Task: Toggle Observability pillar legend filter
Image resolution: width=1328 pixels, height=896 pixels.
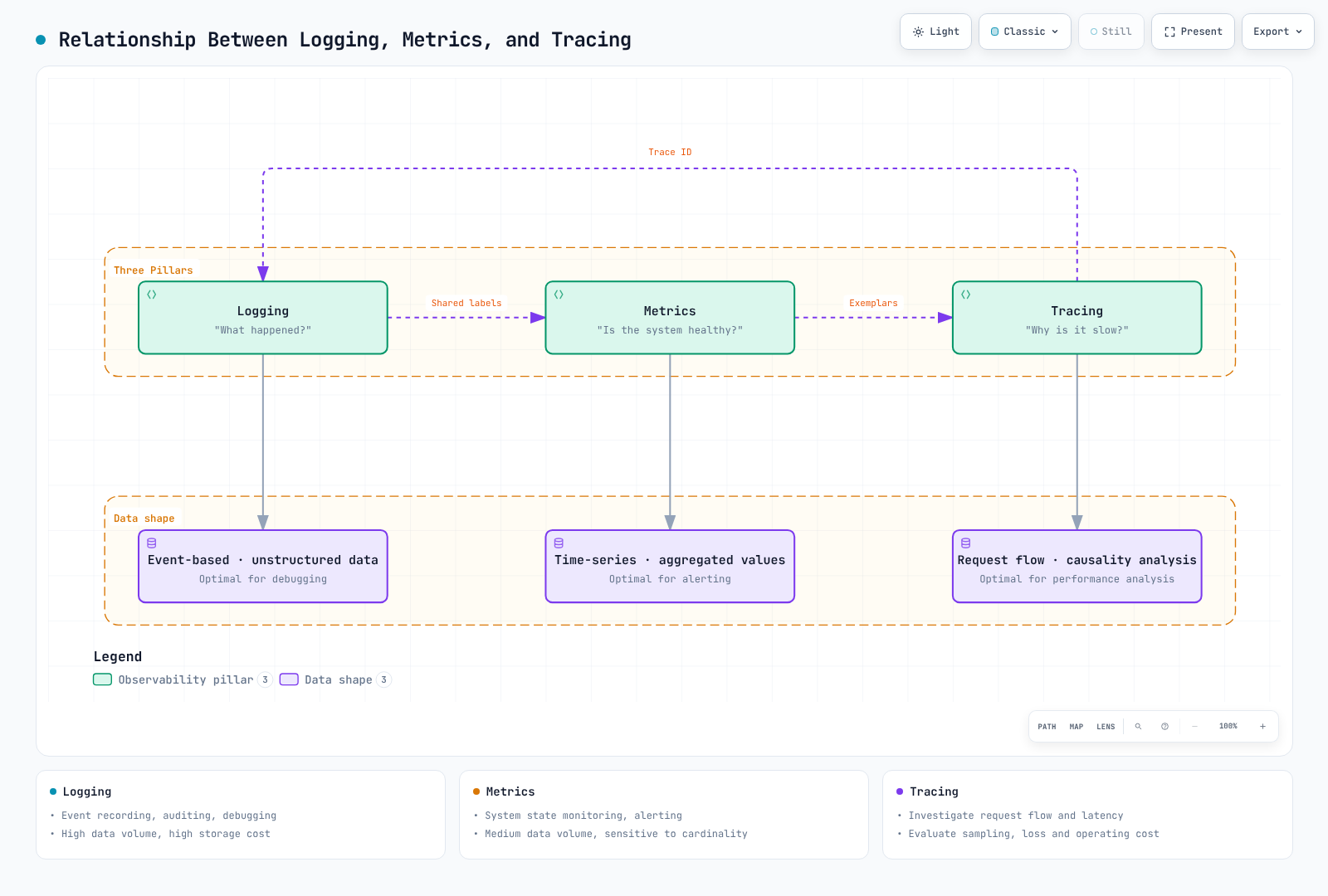Action: click(183, 679)
